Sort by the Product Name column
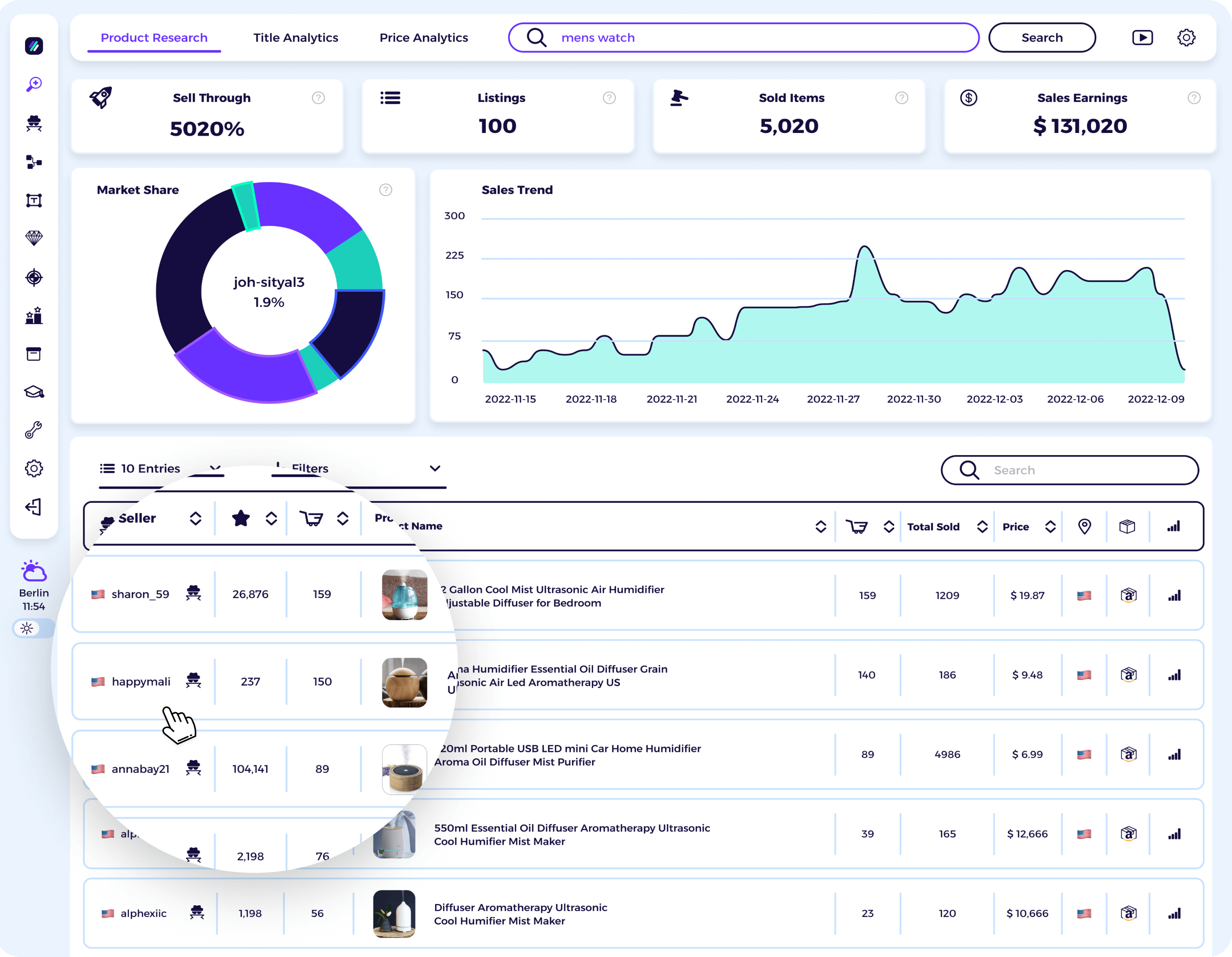 pyautogui.click(x=821, y=527)
